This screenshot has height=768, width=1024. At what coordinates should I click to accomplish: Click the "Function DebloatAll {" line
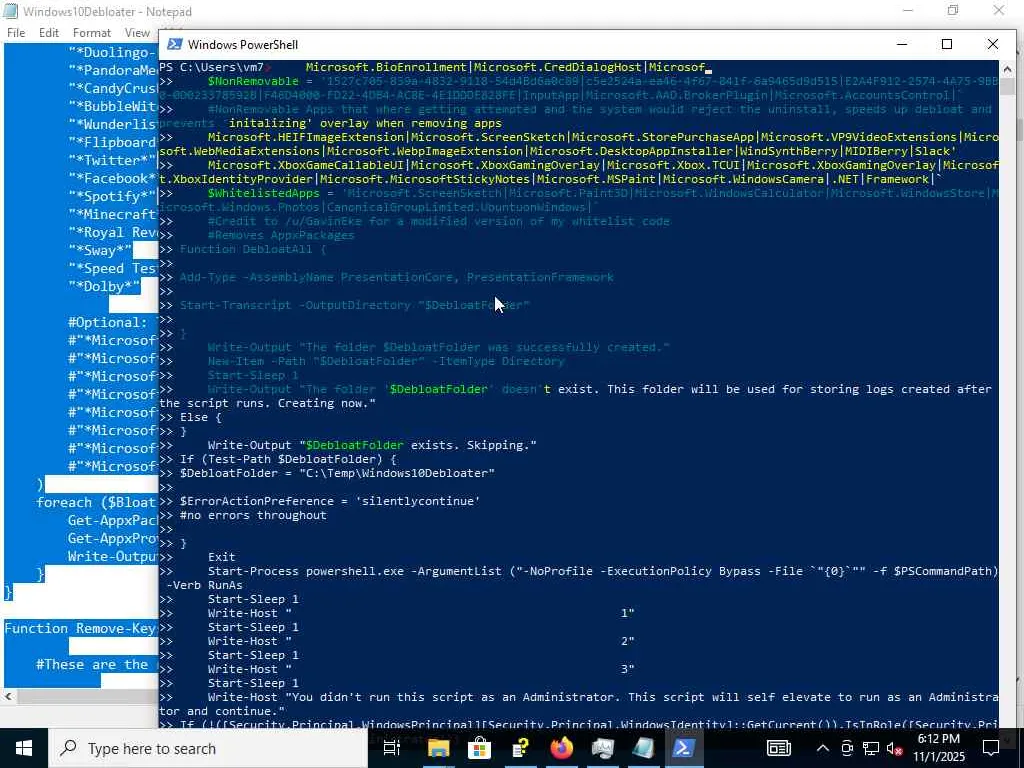253,249
